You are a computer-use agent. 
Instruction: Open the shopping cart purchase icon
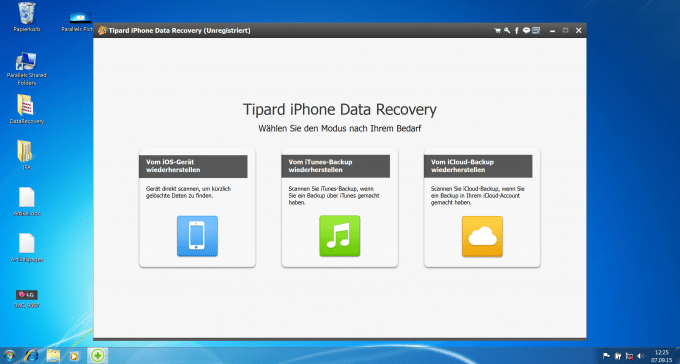(497, 30)
